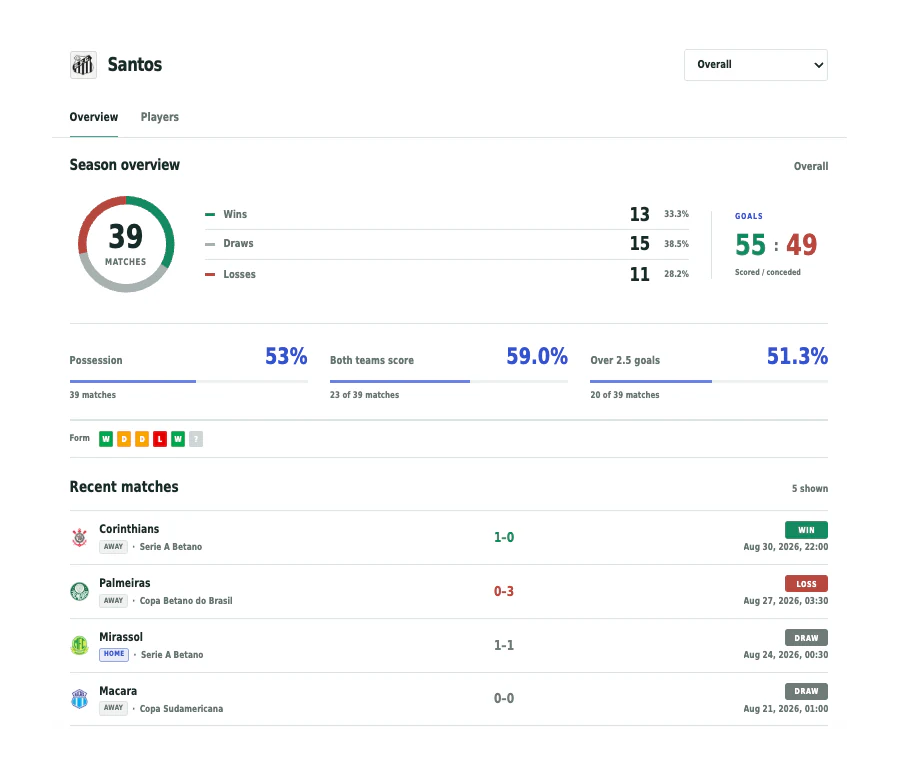Image resolution: width=900 pixels, height=760 pixels.
Task: Click the Wins row label
Action: pyautogui.click(x=235, y=214)
